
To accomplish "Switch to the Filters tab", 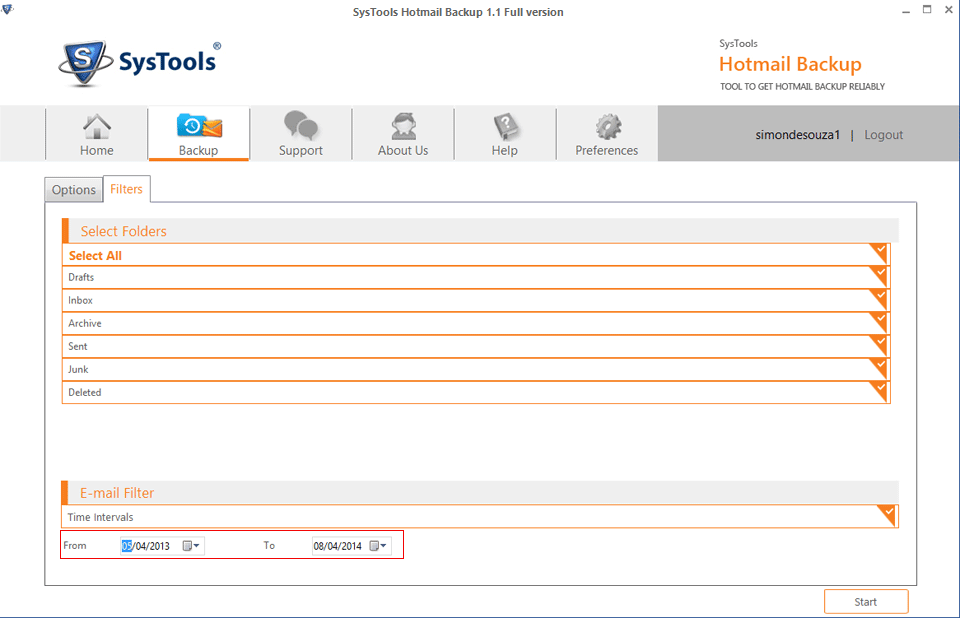I will (x=126, y=189).
